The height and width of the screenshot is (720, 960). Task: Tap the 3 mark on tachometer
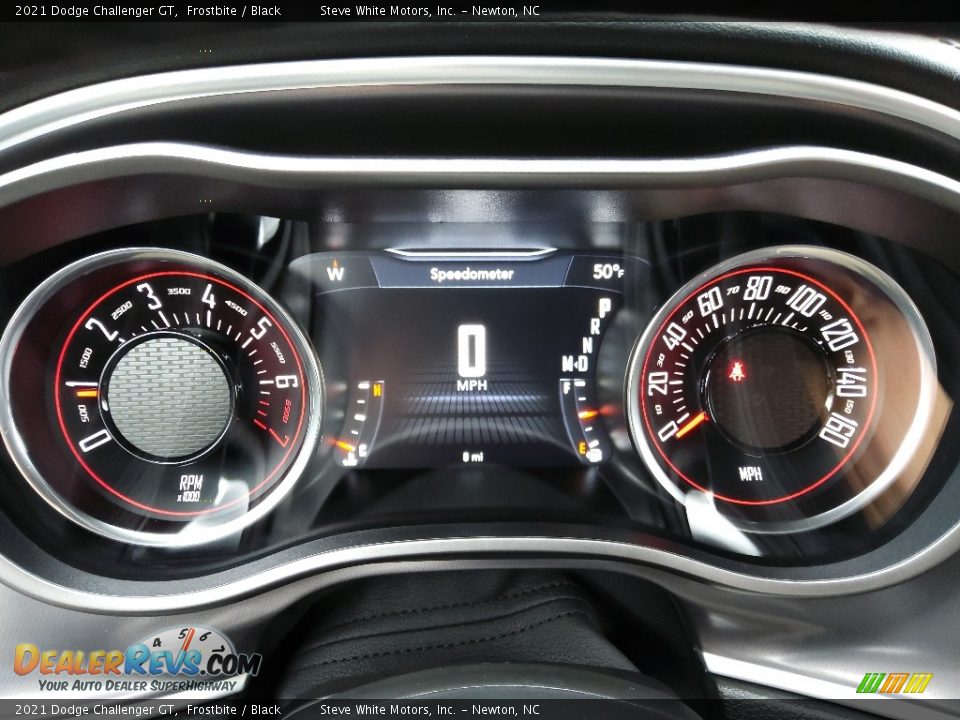coord(149,296)
